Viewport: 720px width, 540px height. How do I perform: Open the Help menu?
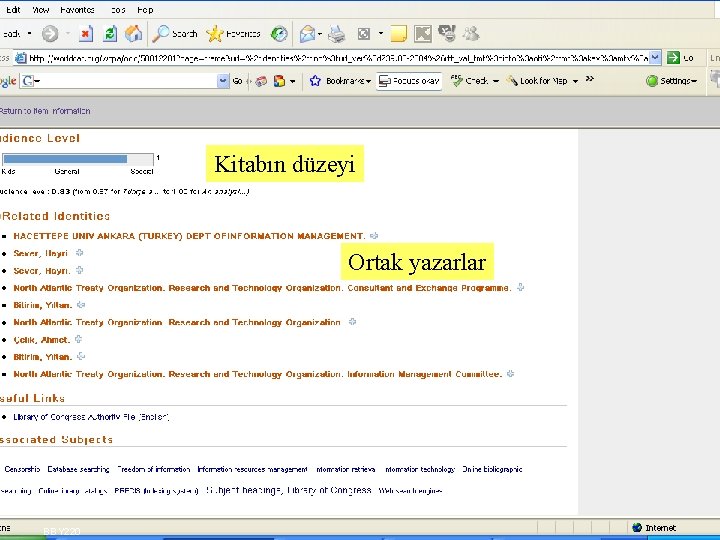145,10
